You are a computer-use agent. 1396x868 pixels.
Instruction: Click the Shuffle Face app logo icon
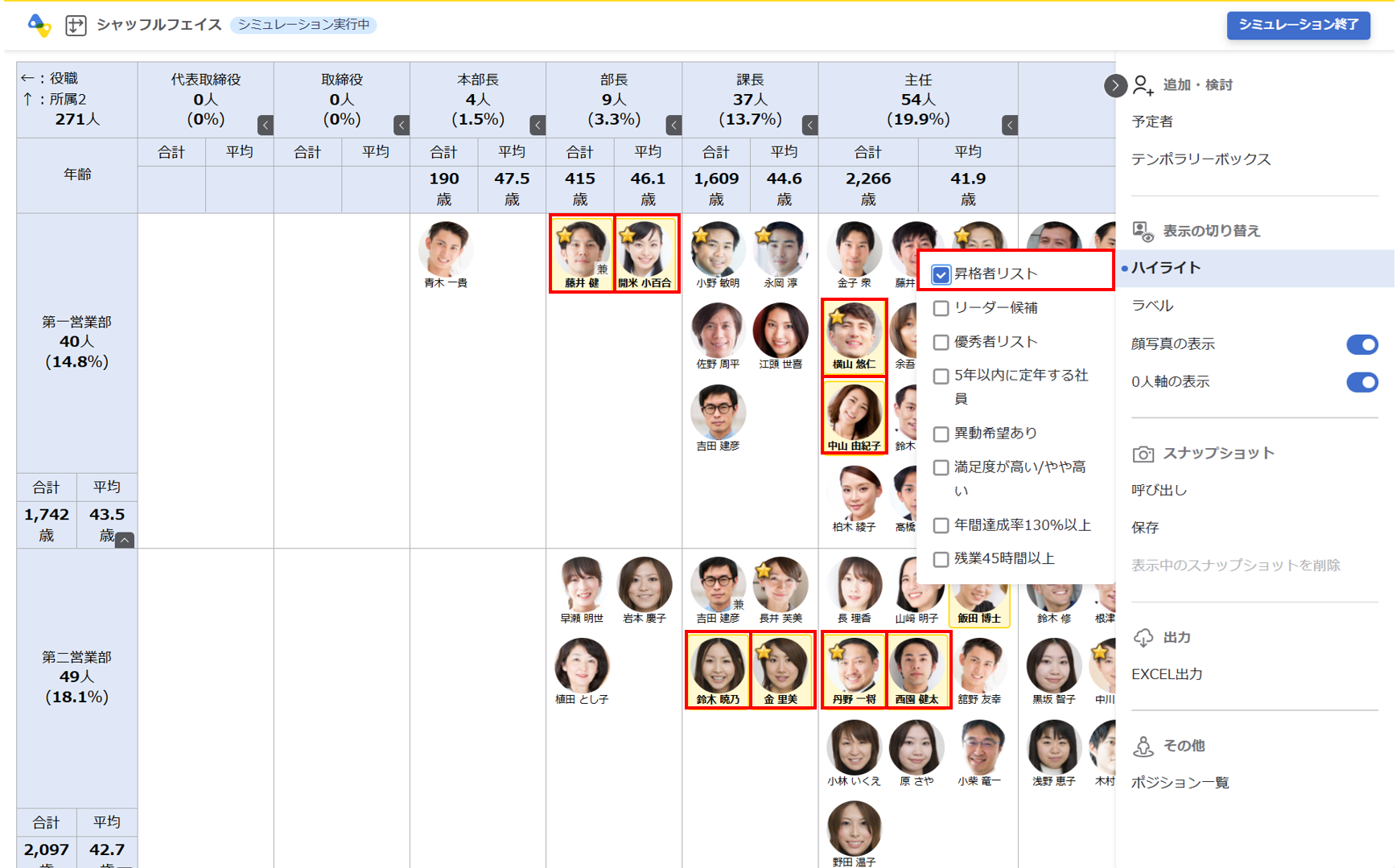[x=39, y=26]
